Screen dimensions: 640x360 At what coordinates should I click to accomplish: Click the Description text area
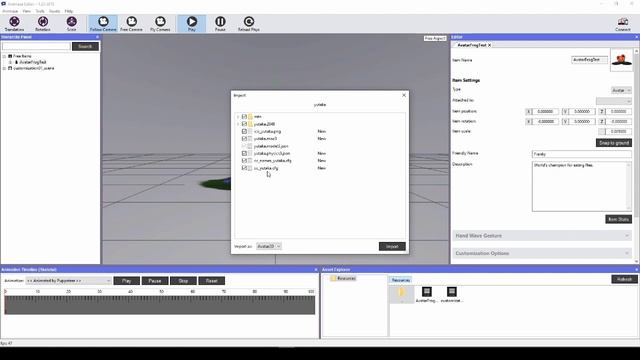click(x=582, y=187)
